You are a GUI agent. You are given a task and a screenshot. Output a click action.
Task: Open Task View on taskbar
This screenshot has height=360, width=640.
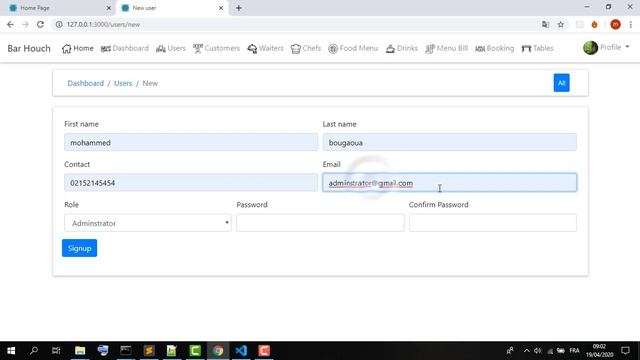(56, 351)
